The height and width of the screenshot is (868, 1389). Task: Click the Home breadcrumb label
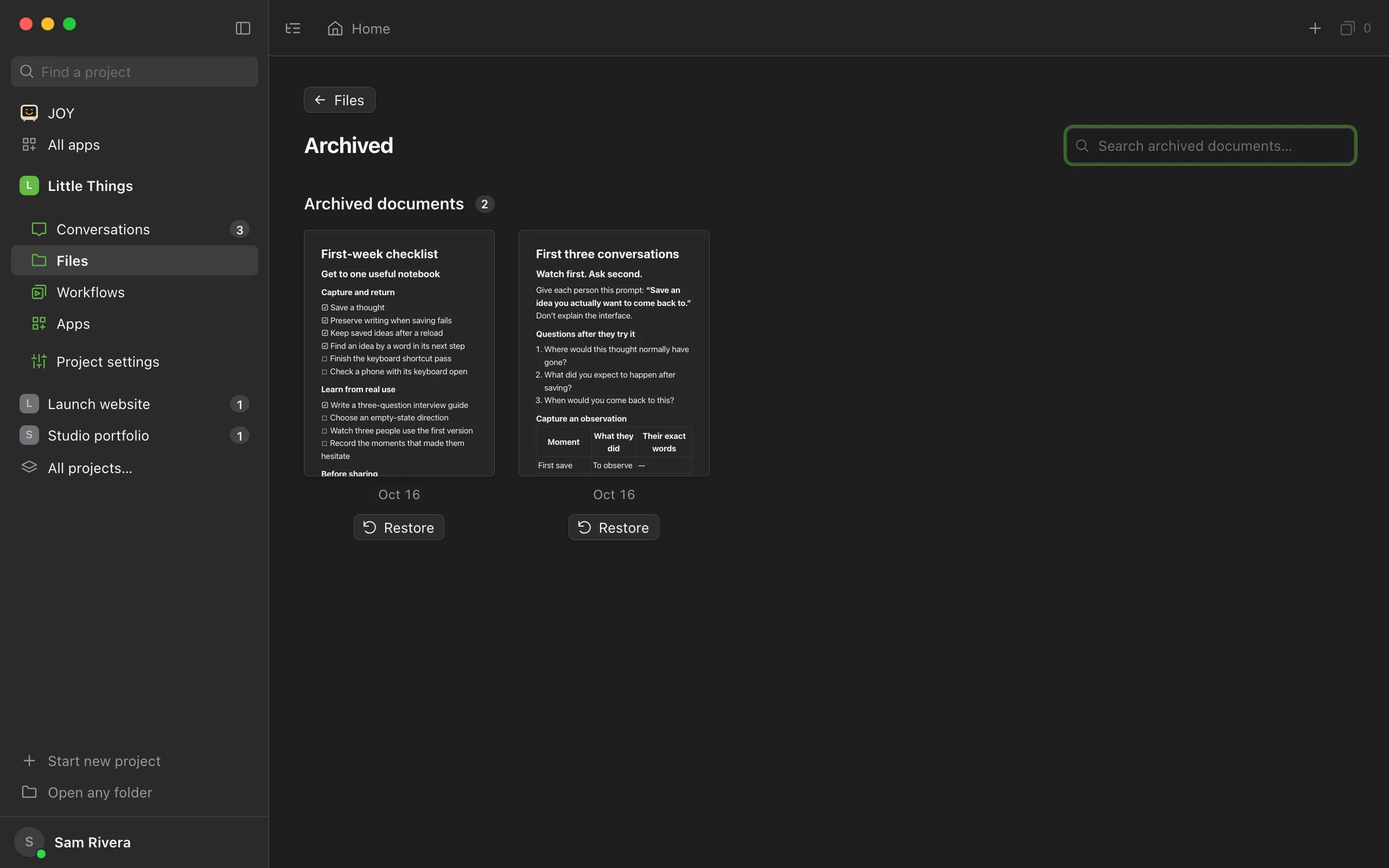coord(371,28)
